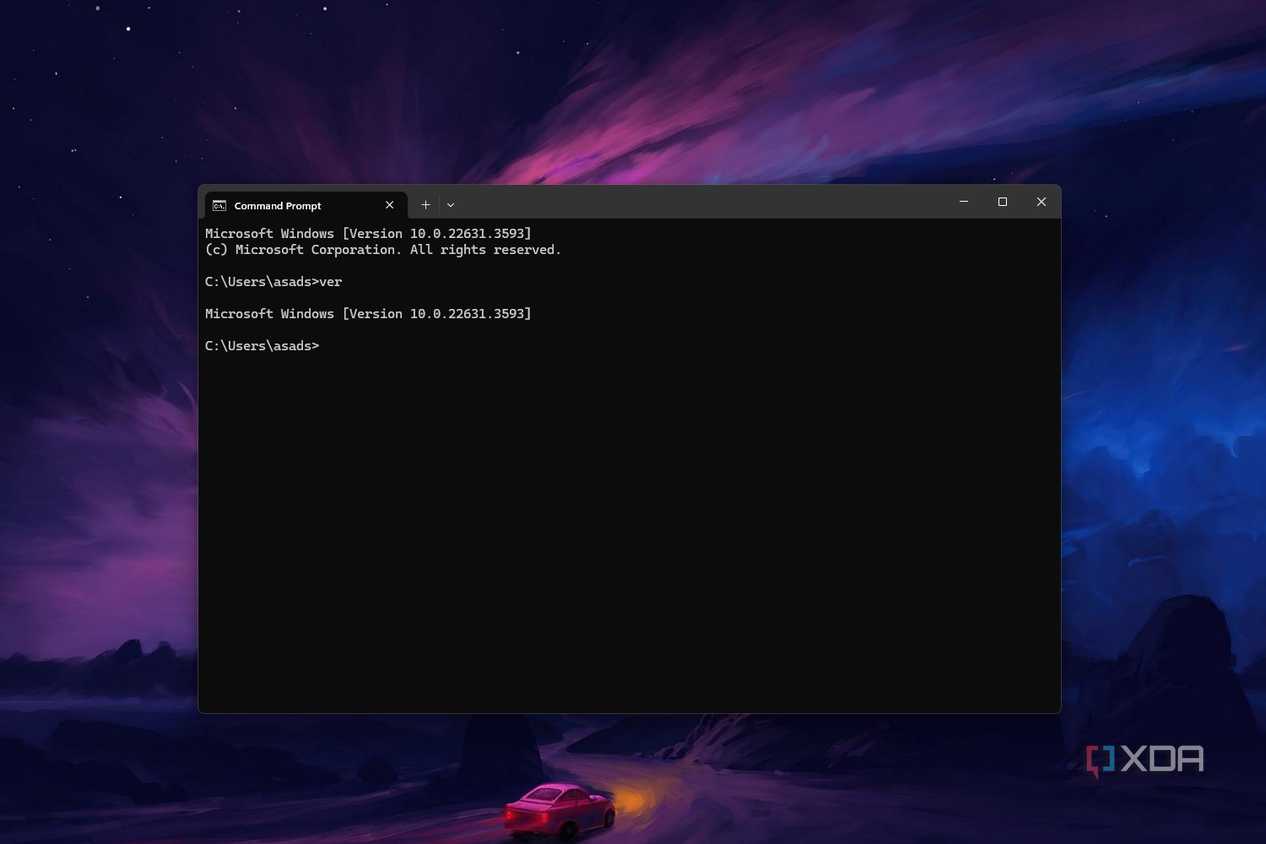Click the typed 'ver' command text

click(331, 282)
